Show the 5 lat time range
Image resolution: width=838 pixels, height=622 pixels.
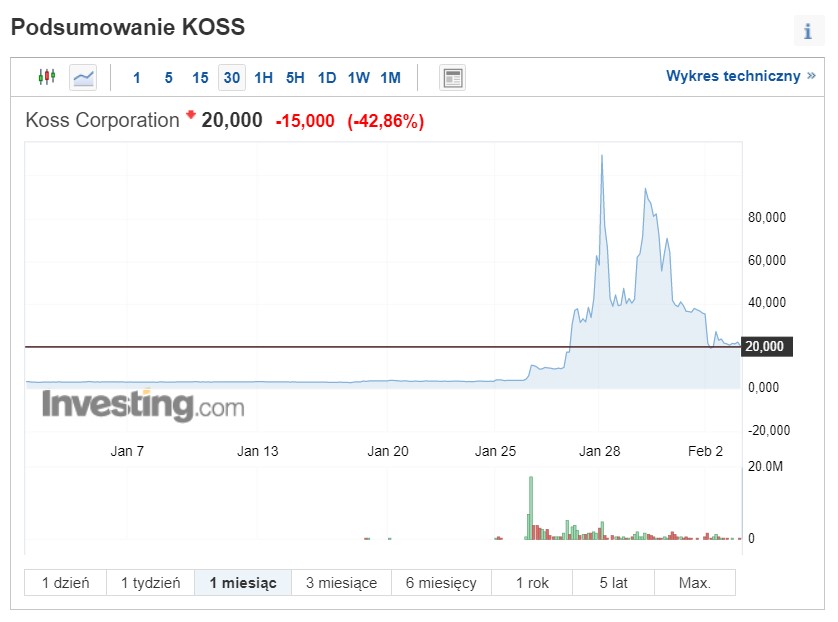(614, 582)
